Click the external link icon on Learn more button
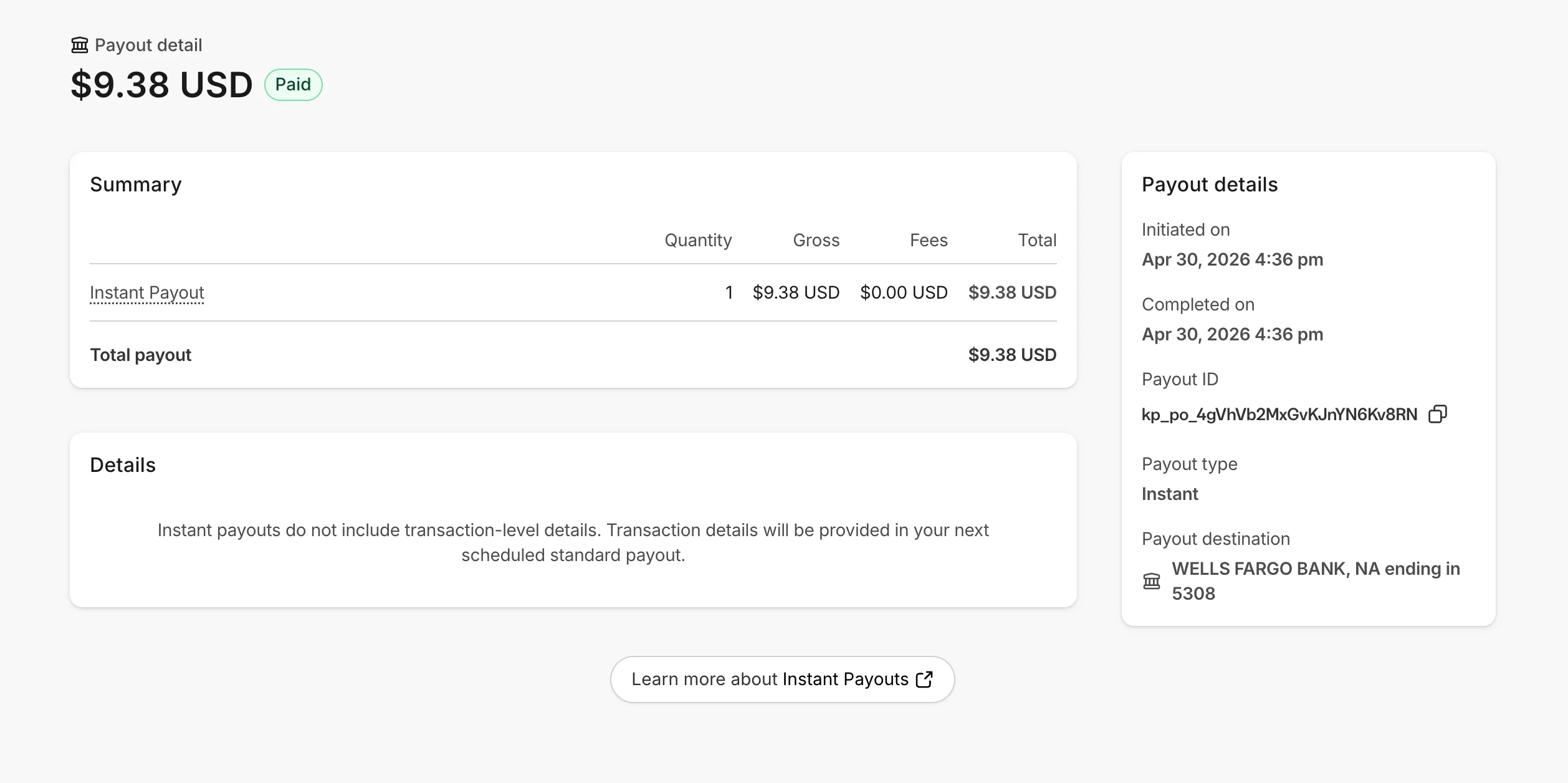This screenshot has height=783, width=1568. click(x=924, y=679)
